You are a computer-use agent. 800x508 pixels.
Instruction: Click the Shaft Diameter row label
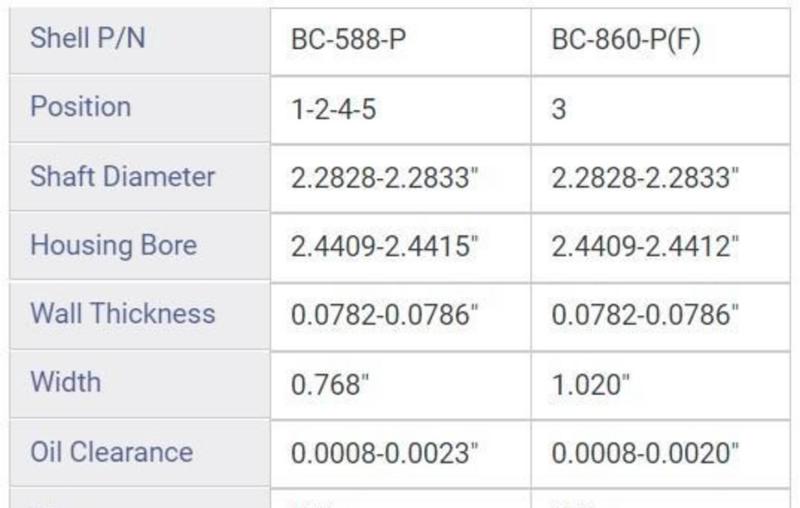(122, 177)
